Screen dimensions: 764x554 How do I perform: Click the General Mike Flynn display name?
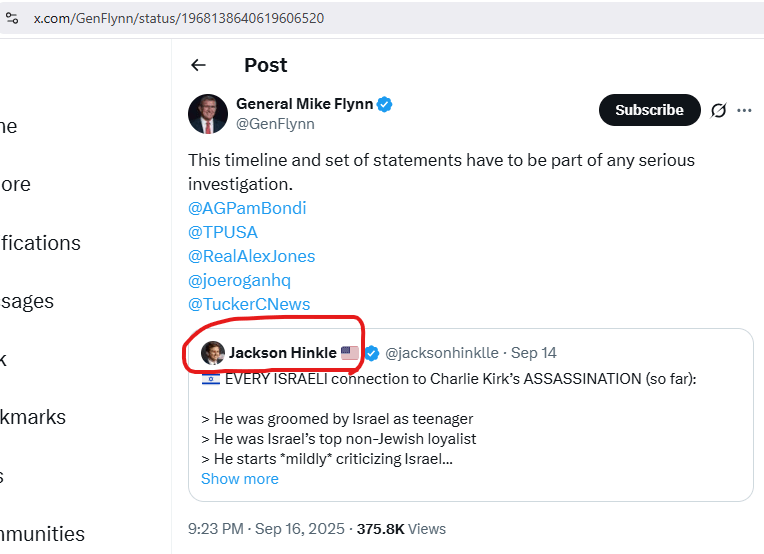(x=304, y=104)
